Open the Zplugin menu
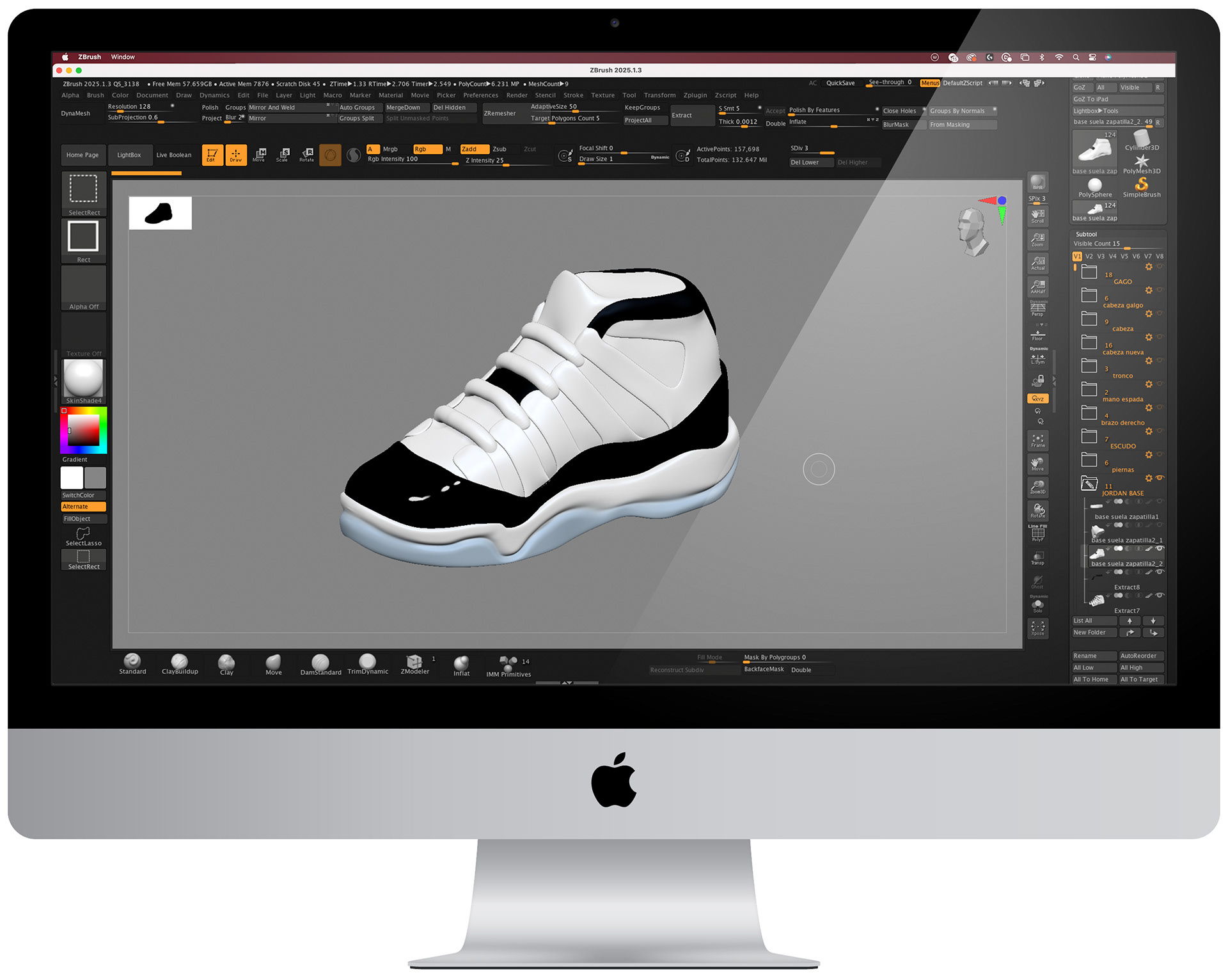This screenshot has height=980, width=1228. tap(695, 95)
